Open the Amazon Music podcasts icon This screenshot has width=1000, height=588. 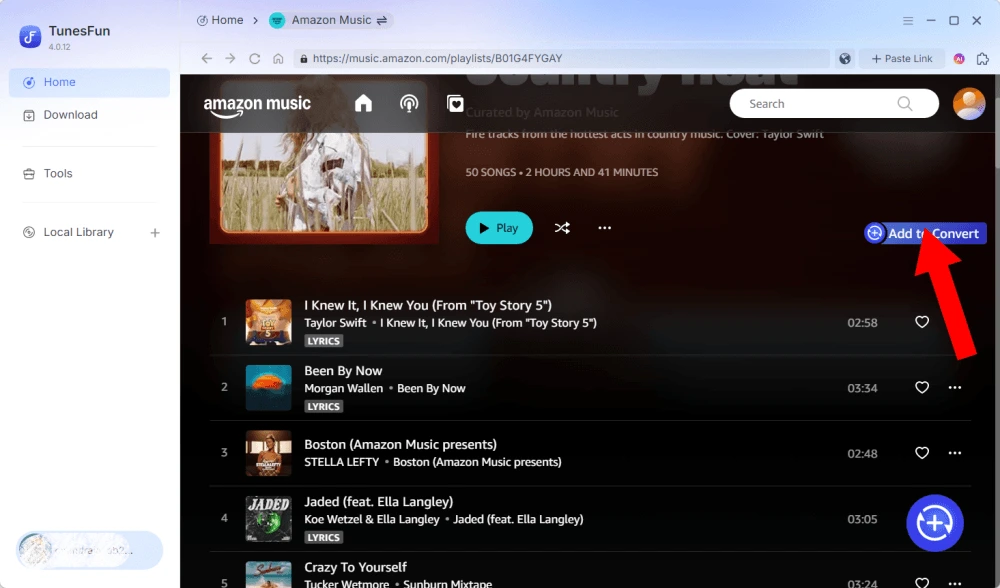pyautogui.click(x=409, y=103)
